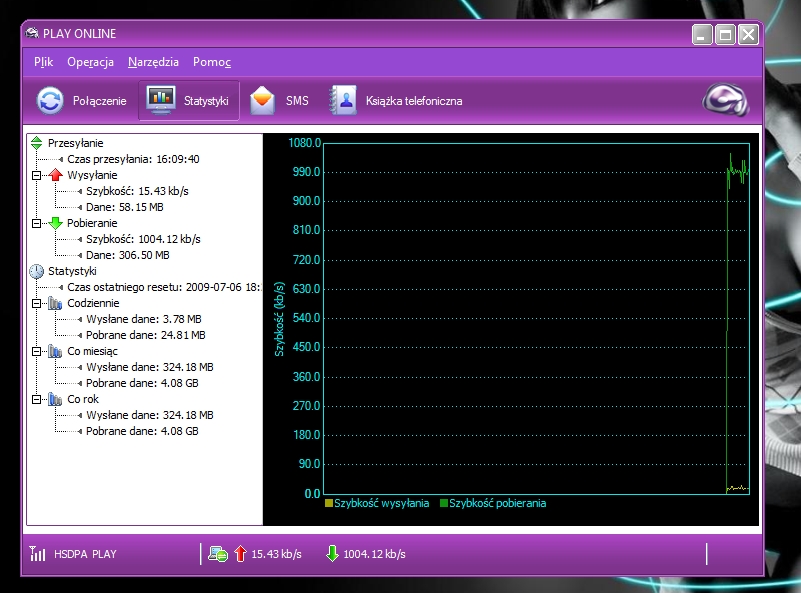Viewport: 801px width, 593px height.
Task: Open the Książka telefoniczna phonebook icon
Action: [x=344, y=101]
